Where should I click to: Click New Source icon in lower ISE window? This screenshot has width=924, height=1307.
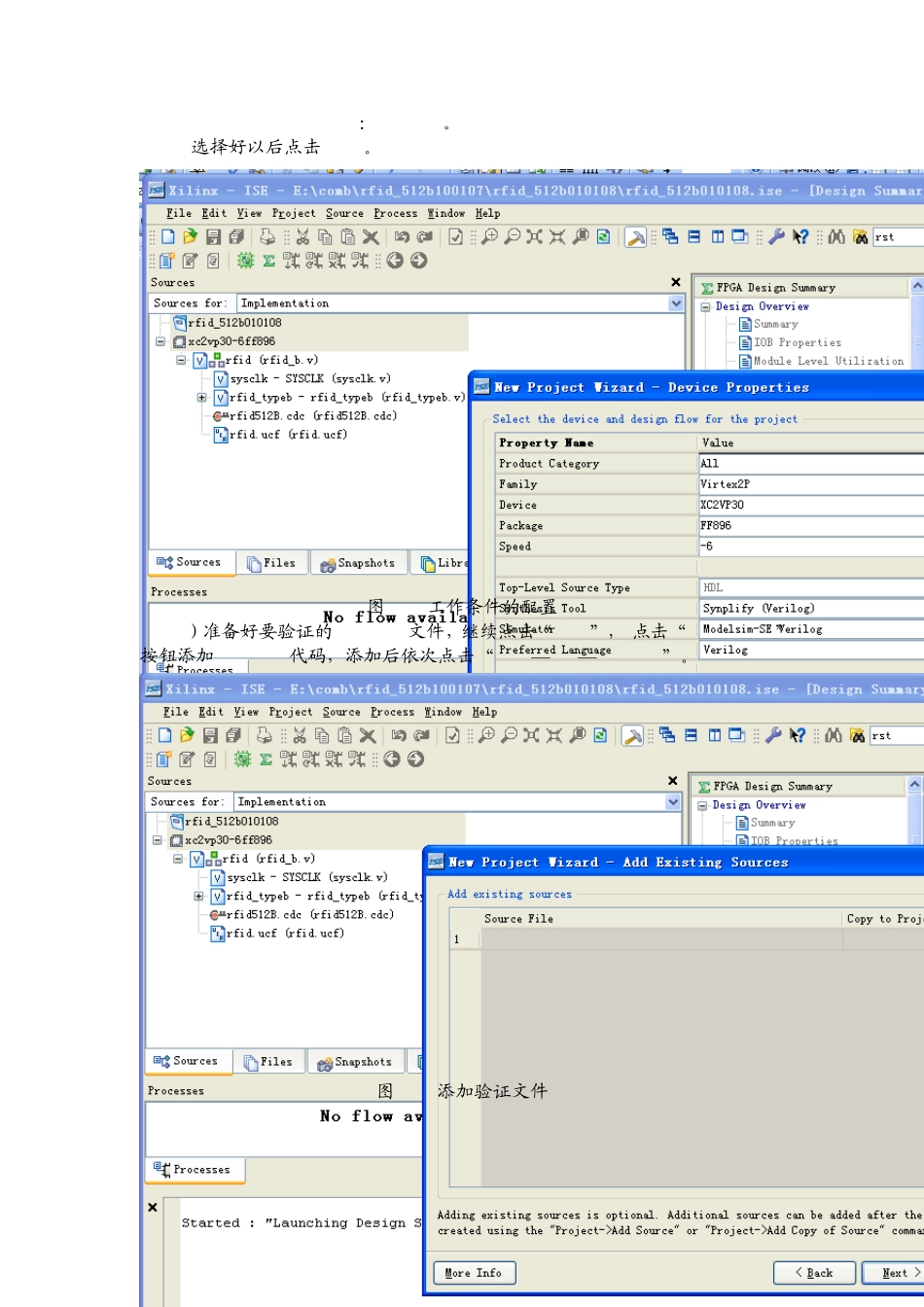163,759
